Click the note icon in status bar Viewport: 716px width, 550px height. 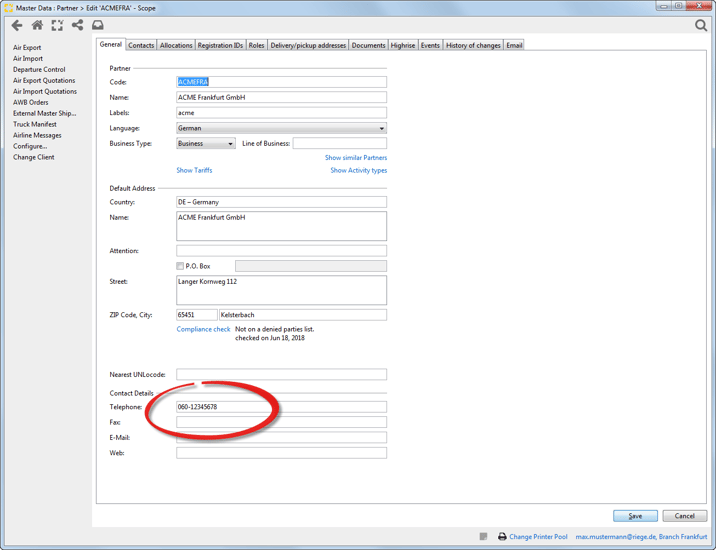pos(483,537)
